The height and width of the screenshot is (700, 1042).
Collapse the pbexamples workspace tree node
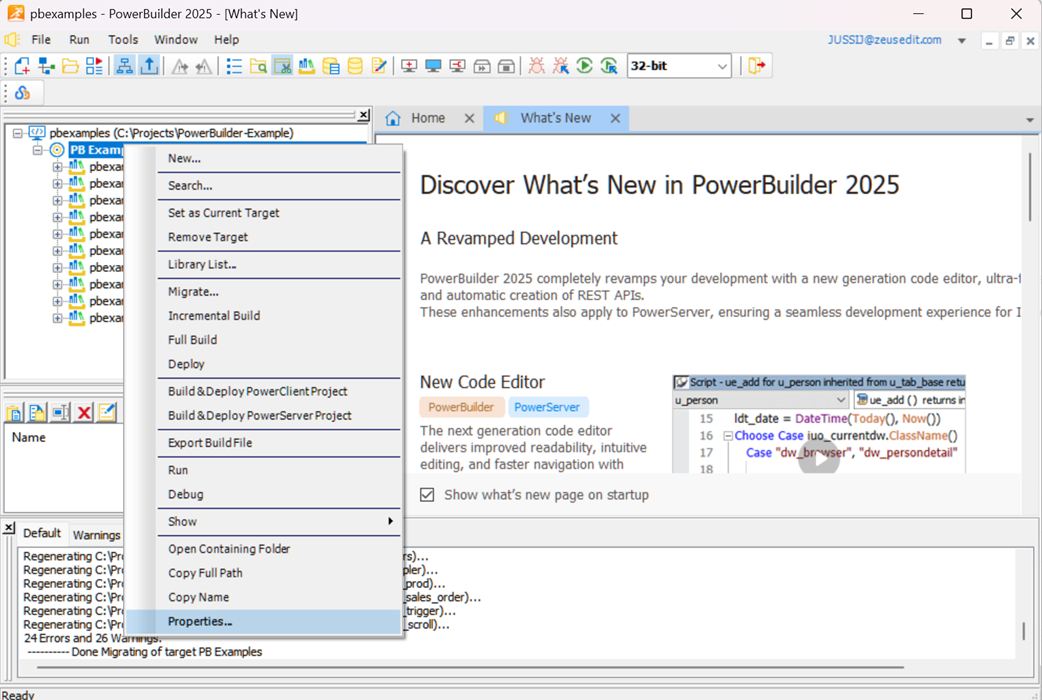click(18, 133)
